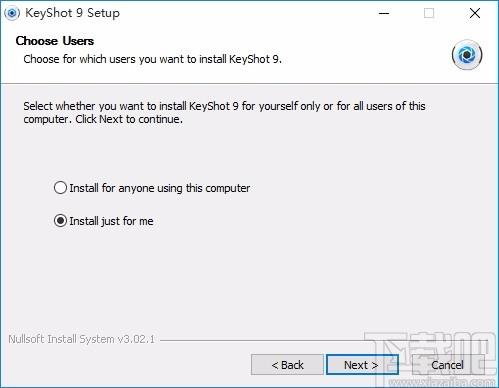Screen dimensions: 499x388
Task: Minimize the KeyShot 9 Setup window
Action: point(384,13)
